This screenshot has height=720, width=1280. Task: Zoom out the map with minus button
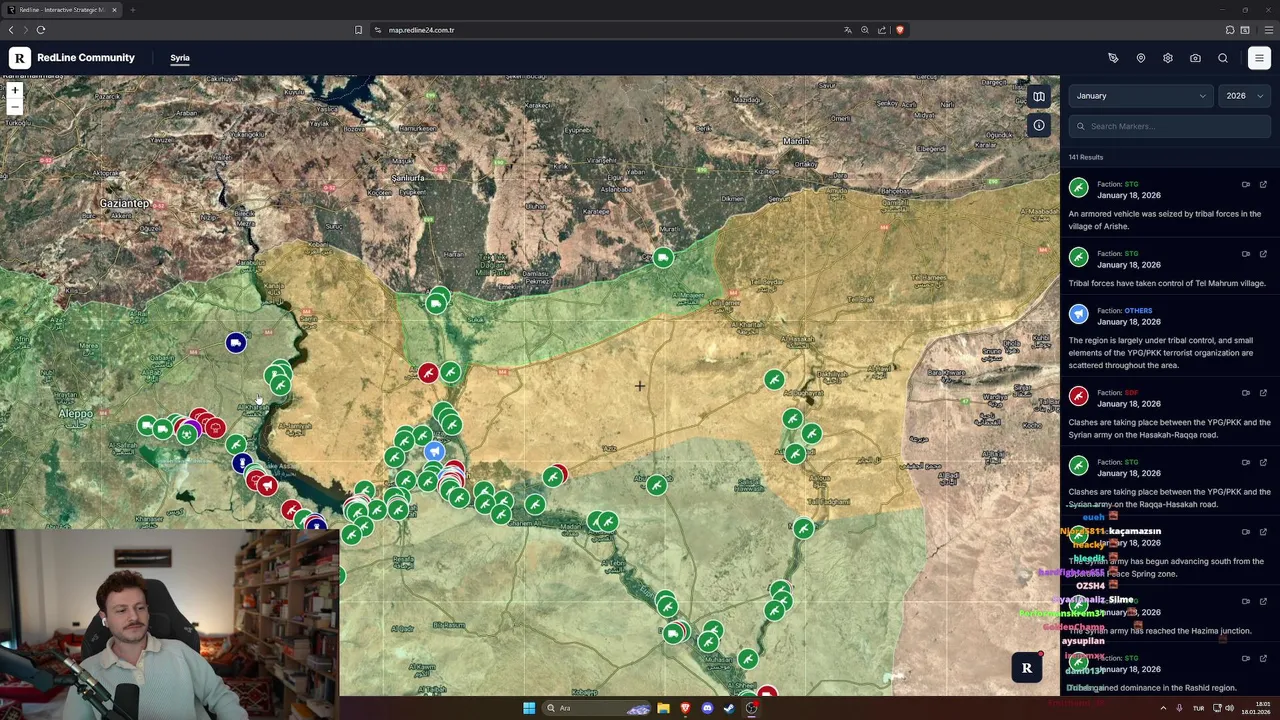point(14,106)
